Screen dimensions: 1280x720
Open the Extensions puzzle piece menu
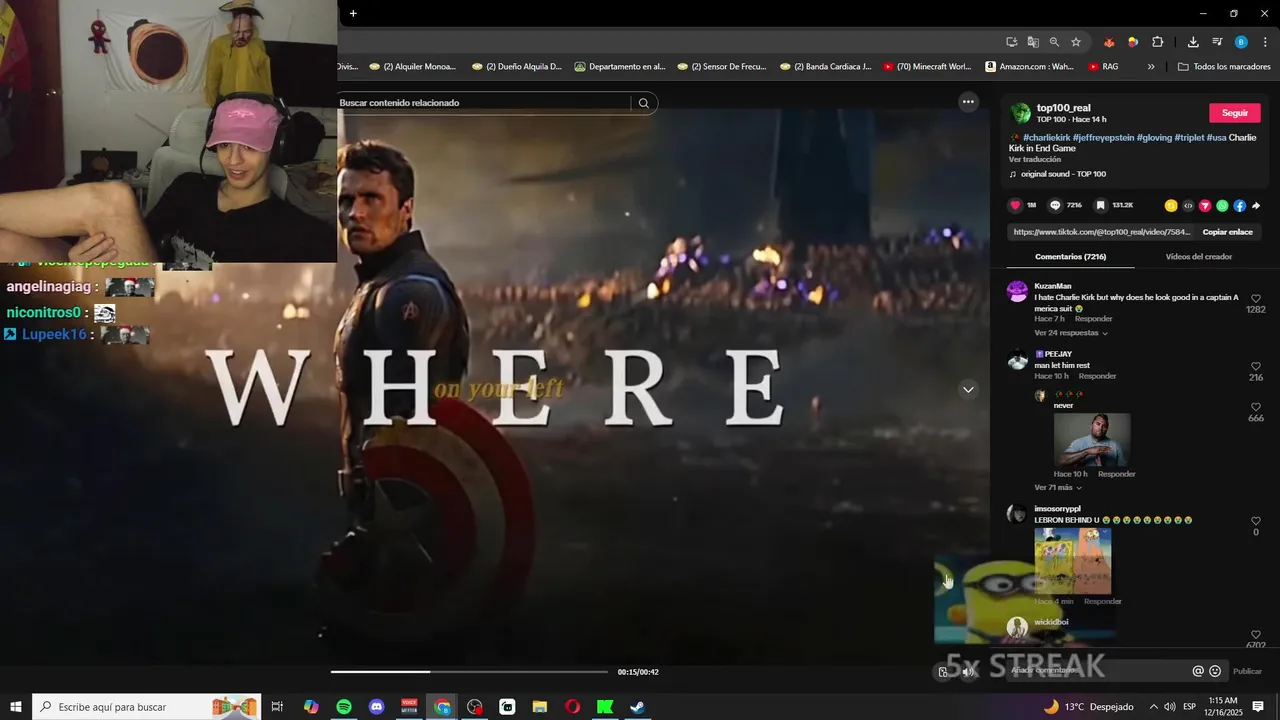1158,42
